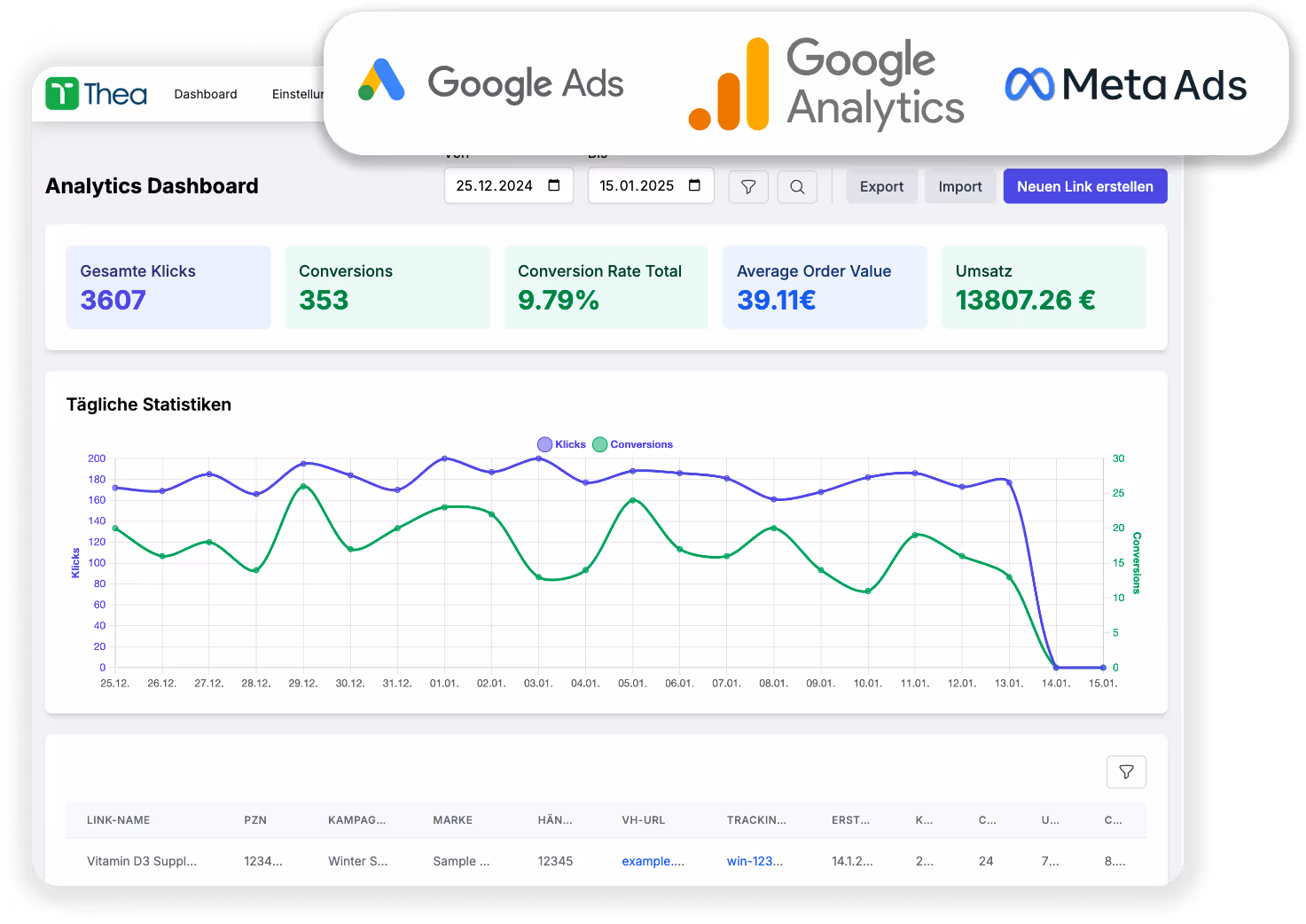The height and width of the screenshot is (924, 1306).
Task: Sort the table by LINK-NAME column
Action: tap(118, 820)
